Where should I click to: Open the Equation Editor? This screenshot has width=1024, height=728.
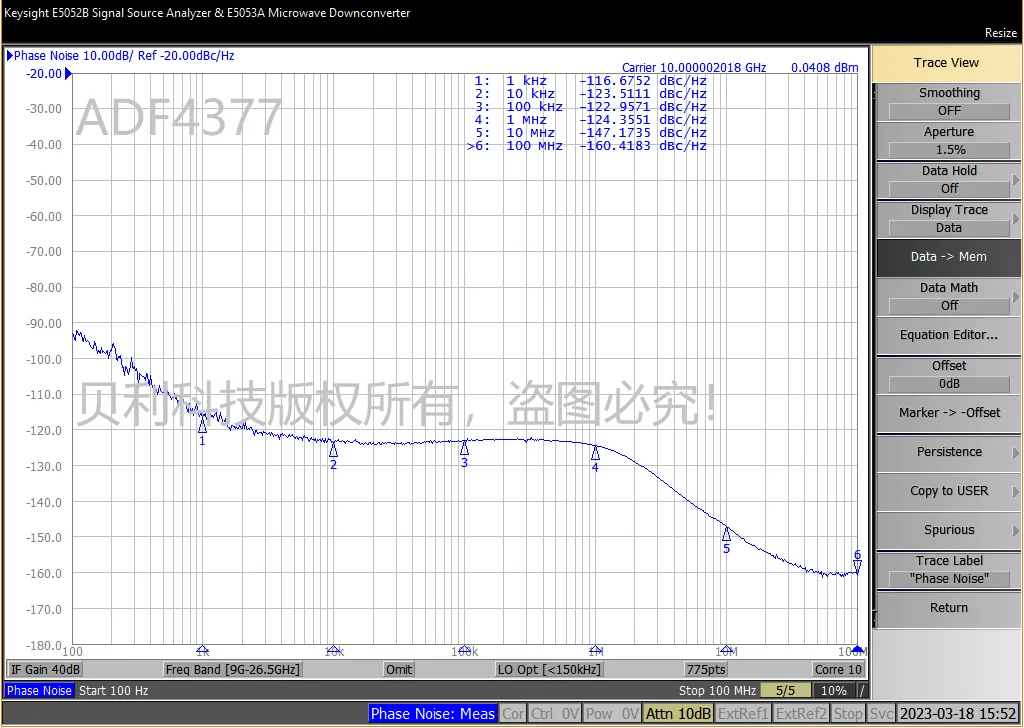tap(949, 336)
